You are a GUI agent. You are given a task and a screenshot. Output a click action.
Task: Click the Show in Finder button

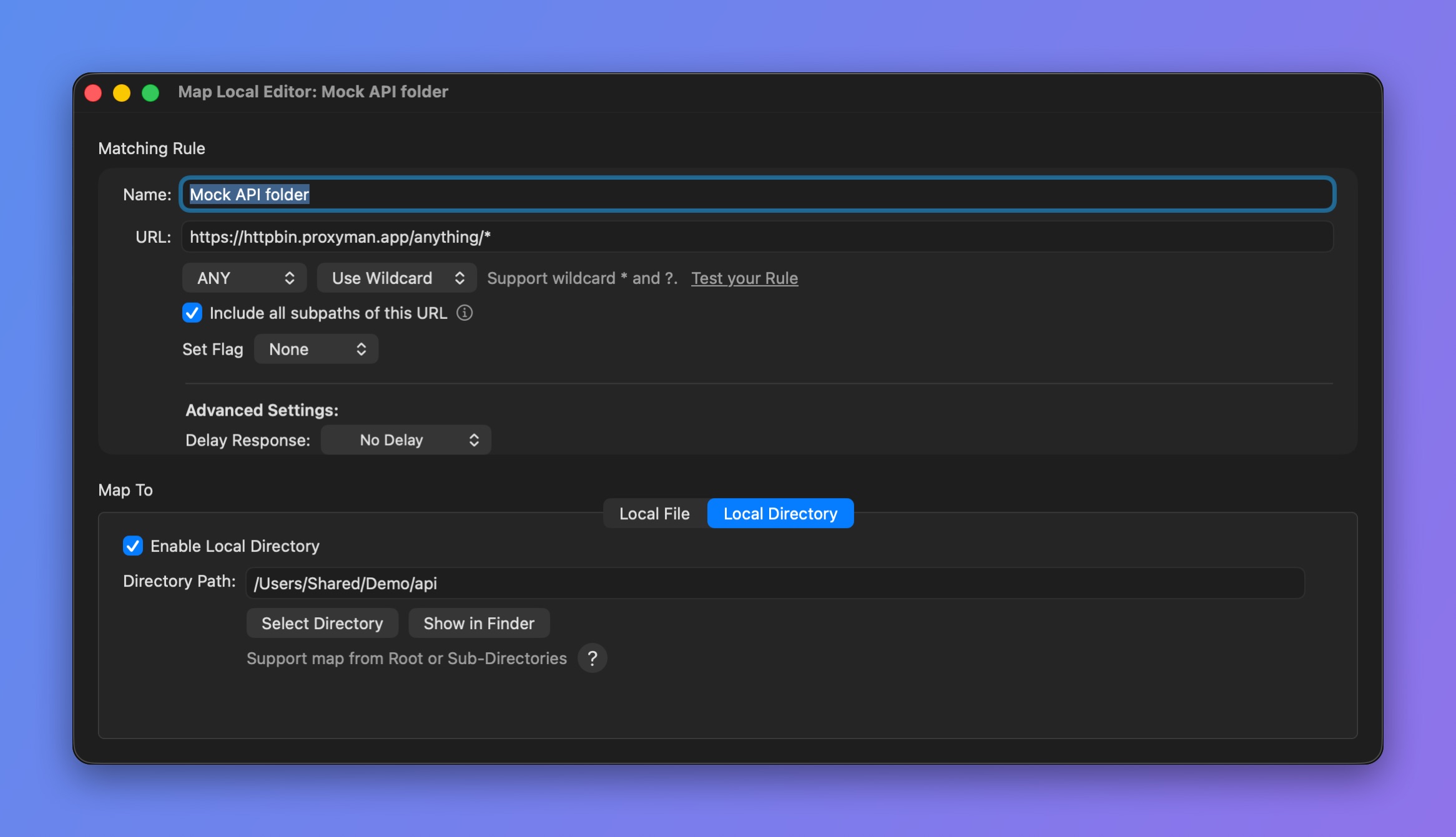pos(479,623)
